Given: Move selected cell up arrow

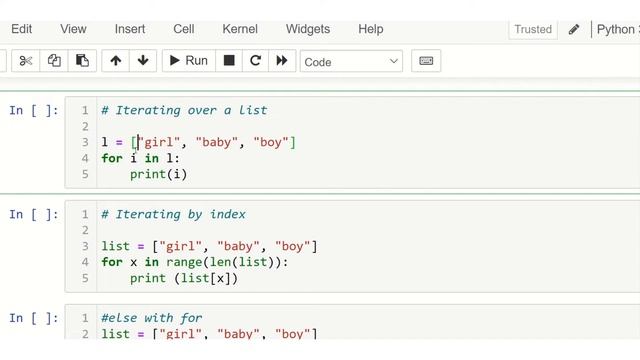Looking at the screenshot, I should tap(116, 61).
